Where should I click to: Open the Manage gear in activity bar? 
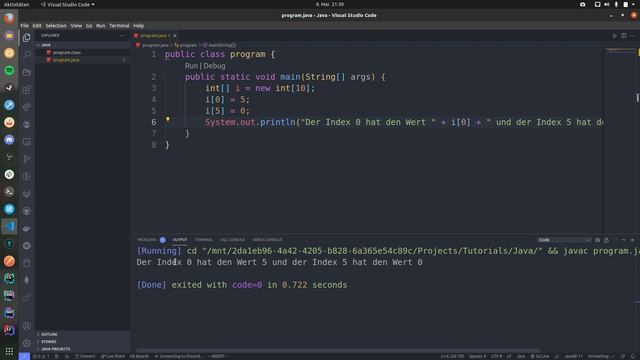(27, 343)
